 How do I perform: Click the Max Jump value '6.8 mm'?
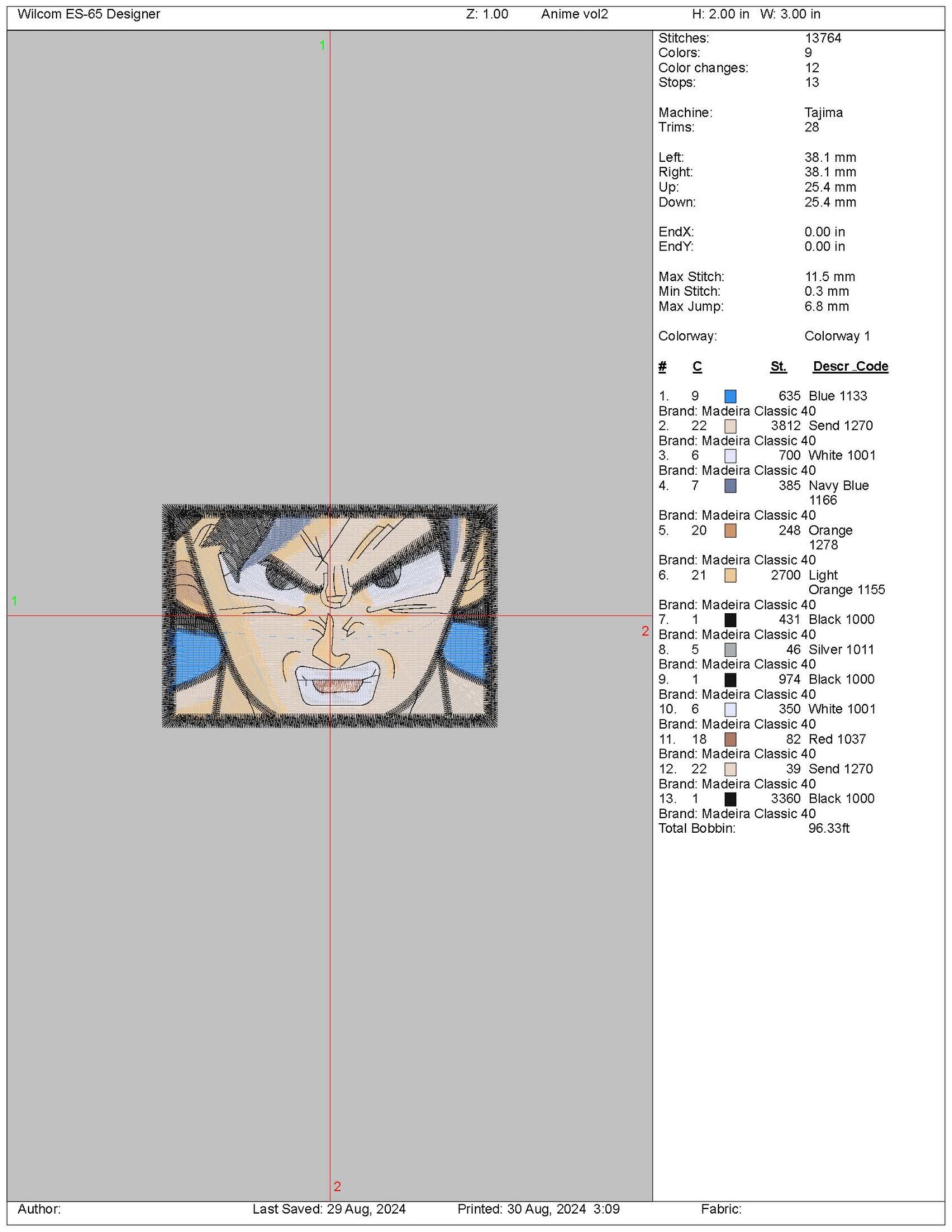point(826,307)
